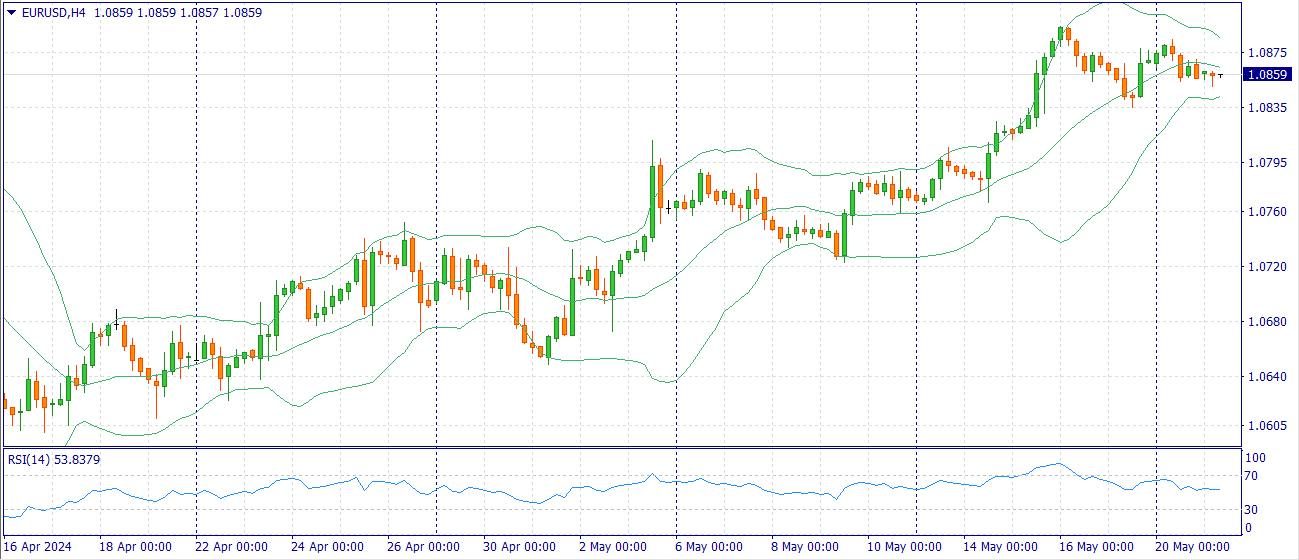Click the 1.0640 price axis label
Image resolution: width=1299 pixels, height=560 pixels.
[x=1266, y=376]
